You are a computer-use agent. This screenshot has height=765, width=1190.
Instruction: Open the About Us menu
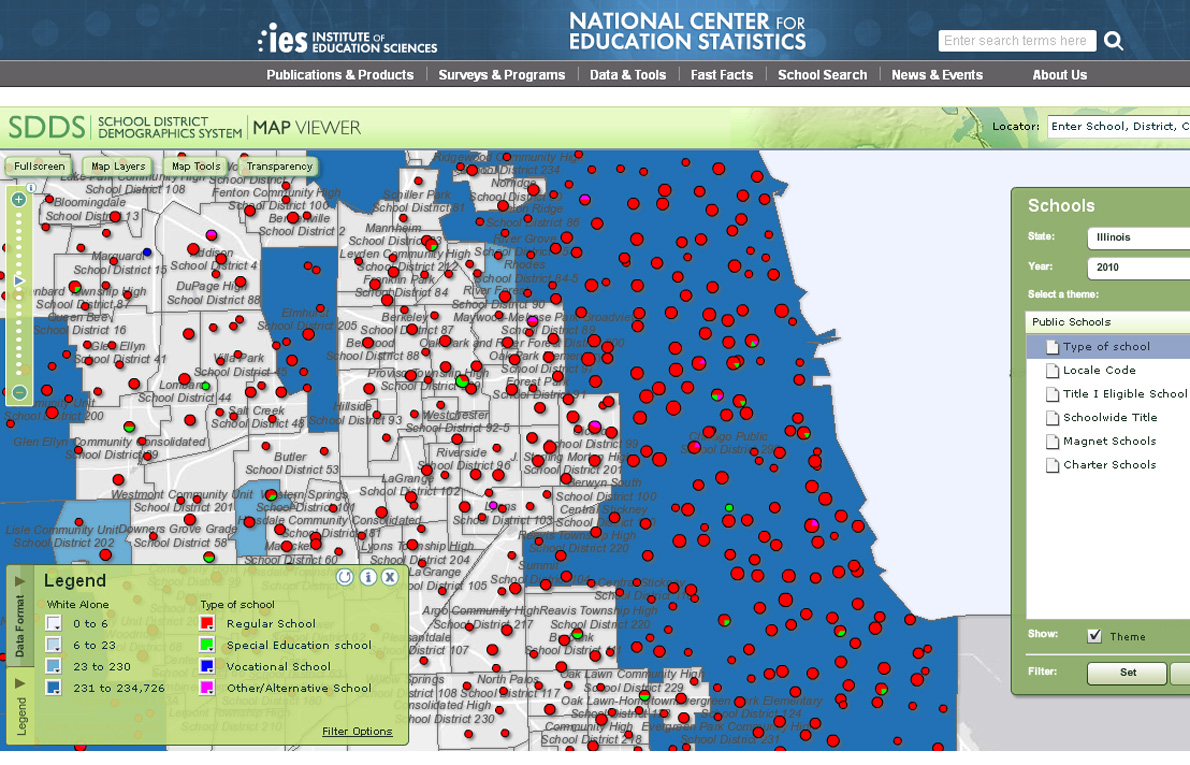(x=1059, y=74)
